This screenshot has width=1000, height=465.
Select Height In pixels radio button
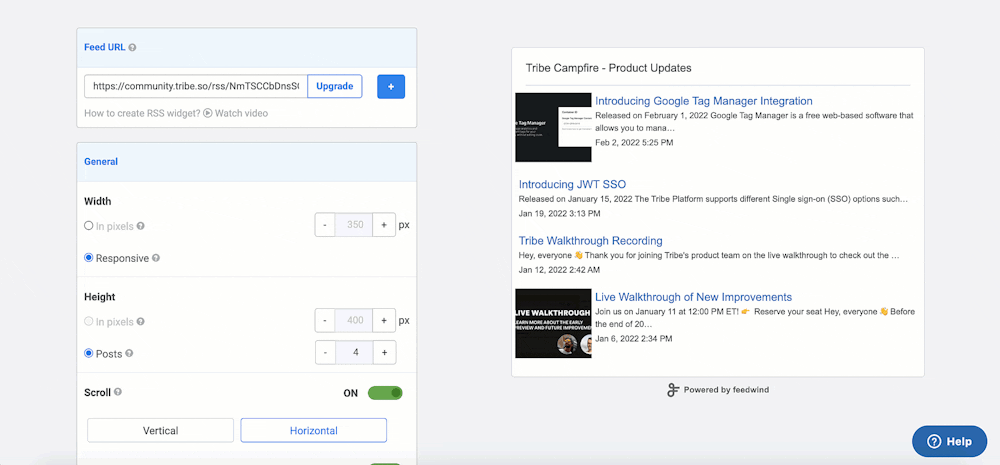click(89, 321)
